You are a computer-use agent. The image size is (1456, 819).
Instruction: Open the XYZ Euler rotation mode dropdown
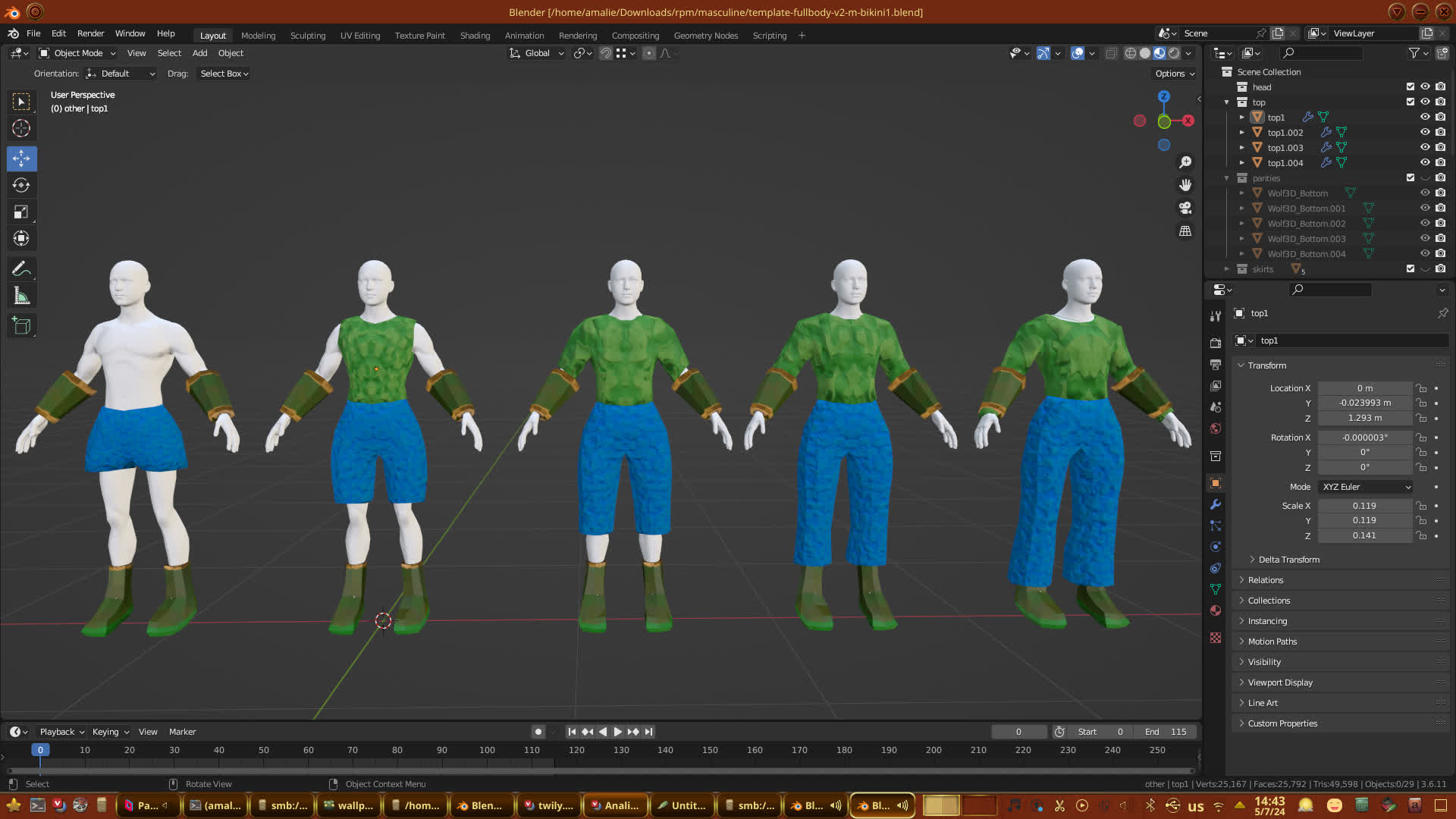1365,487
